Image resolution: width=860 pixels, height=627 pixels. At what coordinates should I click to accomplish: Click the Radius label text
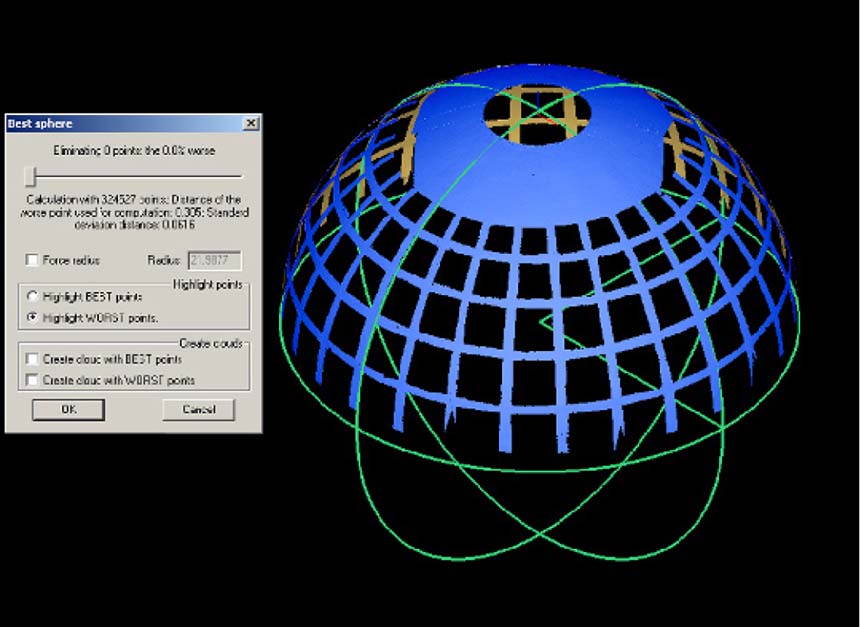[x=164, y=260]
